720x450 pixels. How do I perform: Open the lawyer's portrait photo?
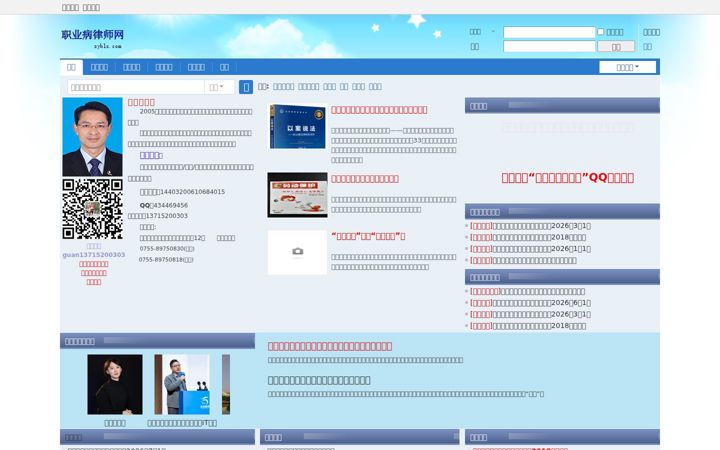click(x=92, y=137)
